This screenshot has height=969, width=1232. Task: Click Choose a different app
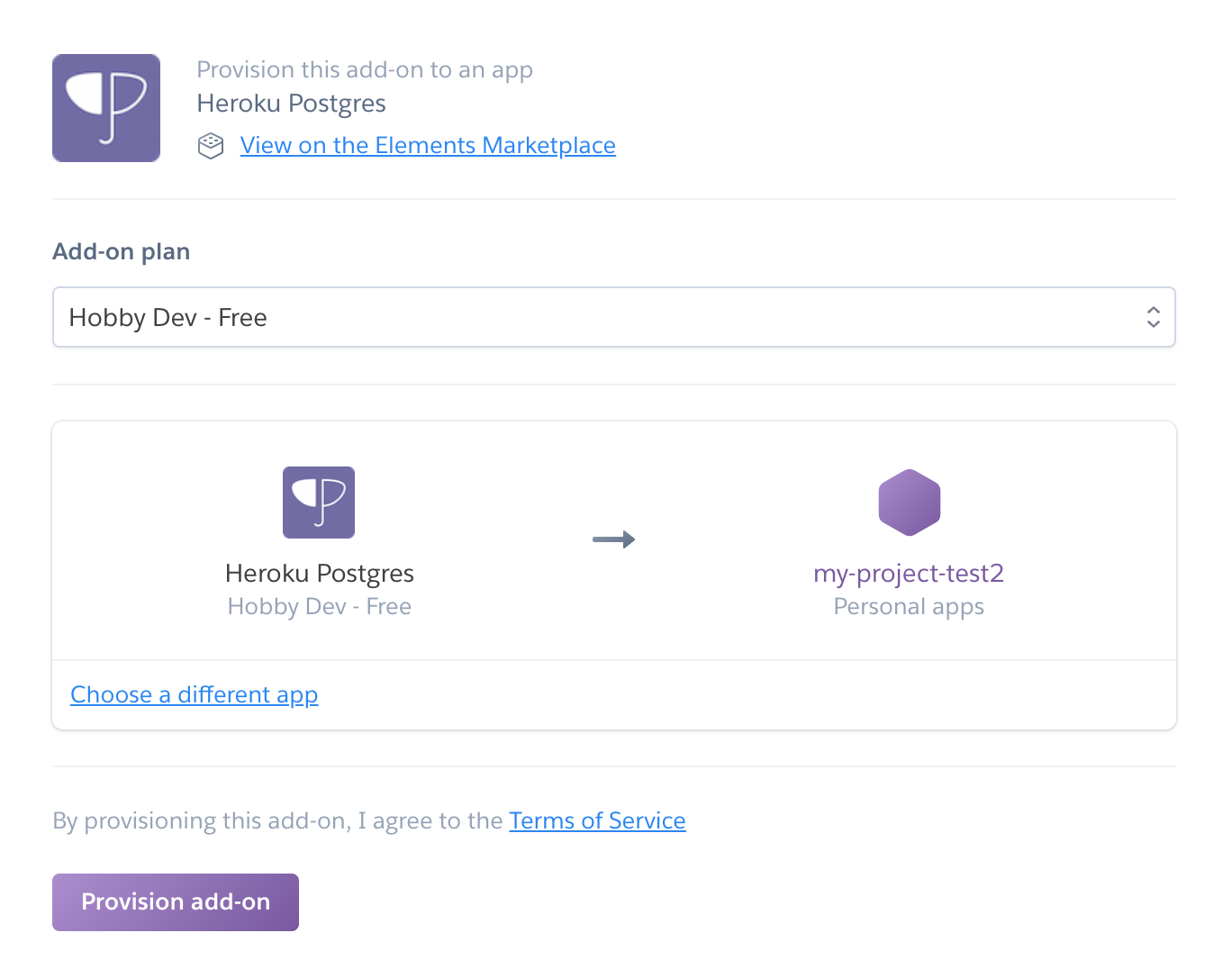(195, 695)
